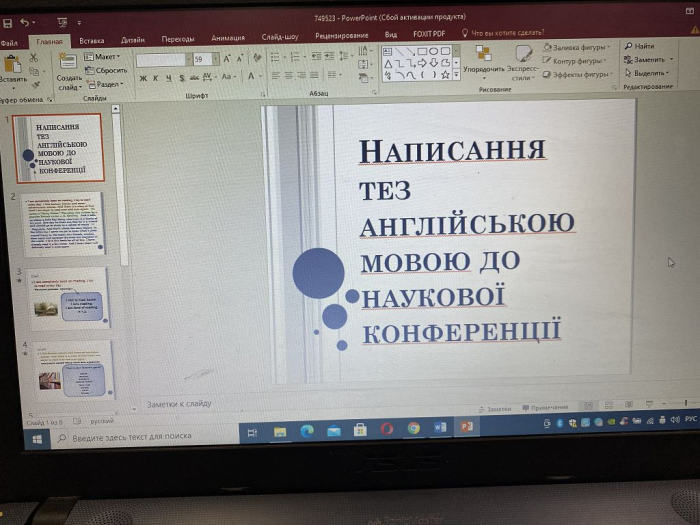Open Express Styles (Экспресс-стили) gallery
The width and height of the screenshot is (700, 525).
coord(523,59)
